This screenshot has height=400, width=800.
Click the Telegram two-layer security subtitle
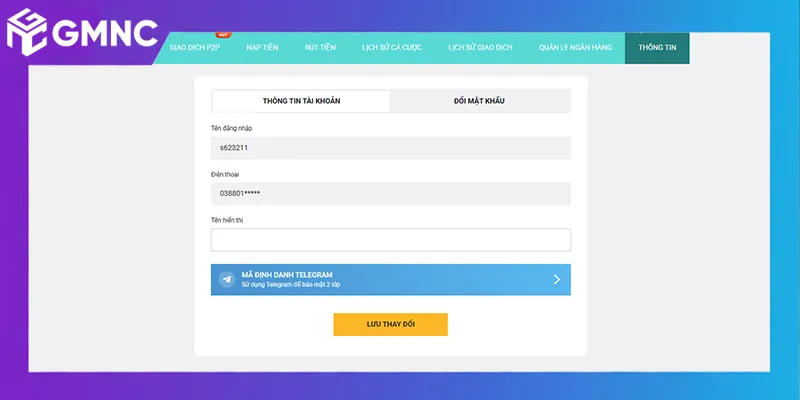tap(291, 285)
